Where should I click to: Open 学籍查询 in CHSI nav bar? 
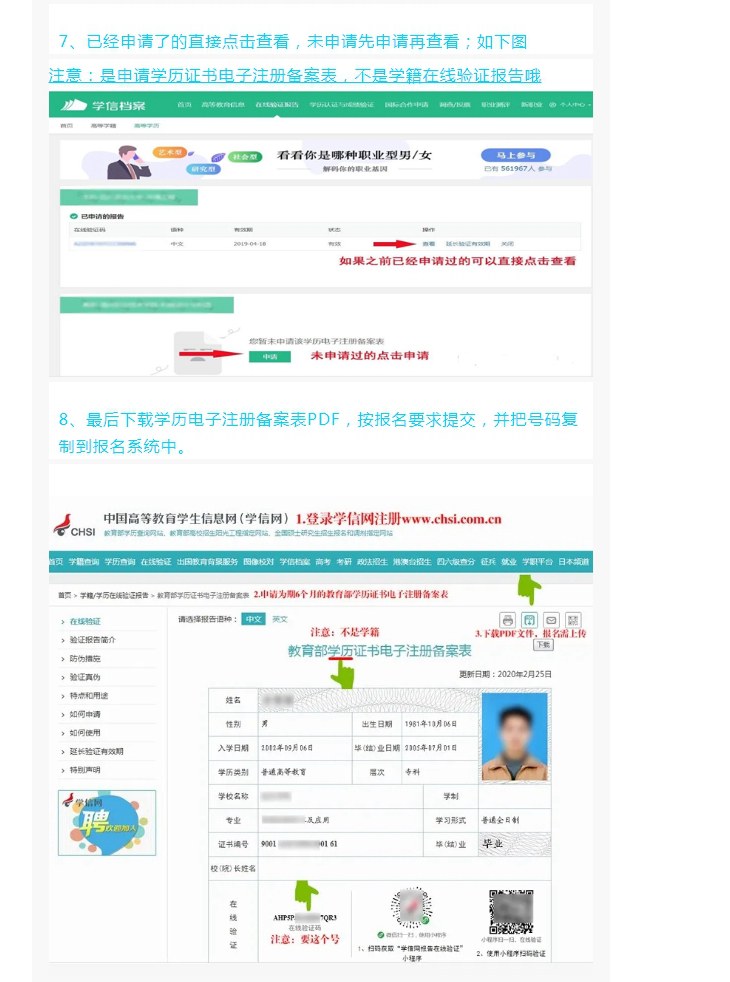point(84,562)
